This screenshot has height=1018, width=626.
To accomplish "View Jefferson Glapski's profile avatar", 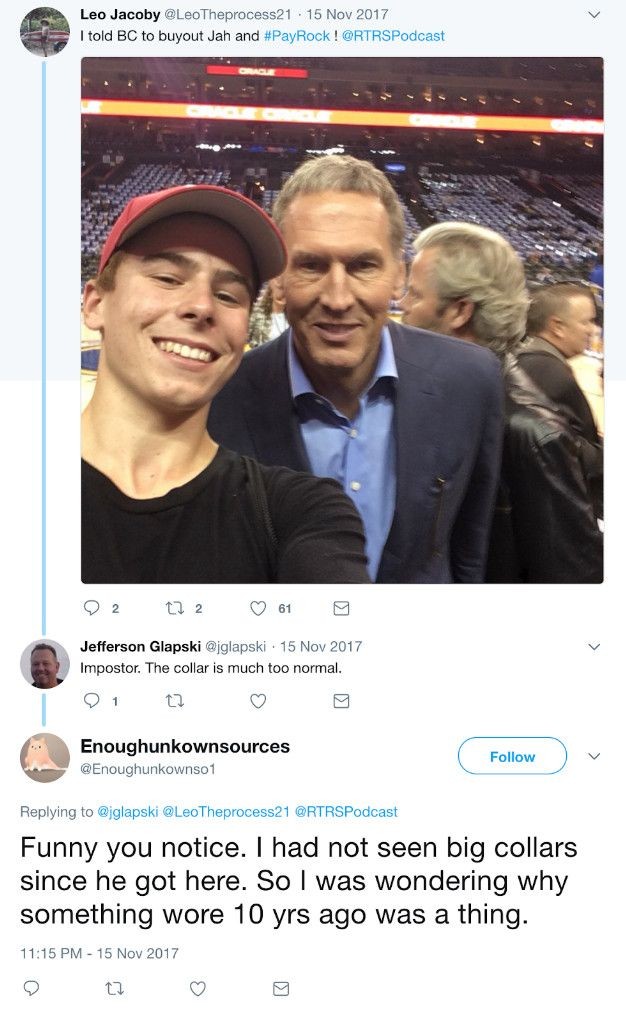I will (x=45, y=664).
